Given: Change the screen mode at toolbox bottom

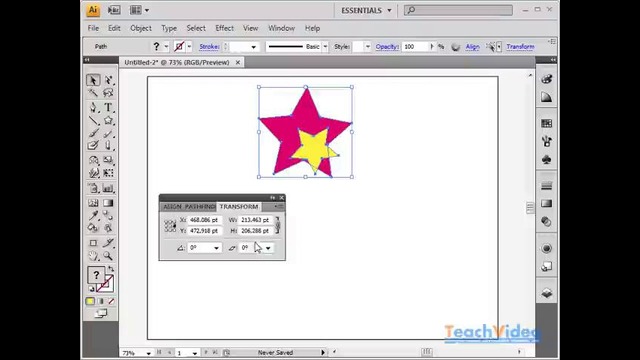Looking at the screenshot, I should [100, 313].
